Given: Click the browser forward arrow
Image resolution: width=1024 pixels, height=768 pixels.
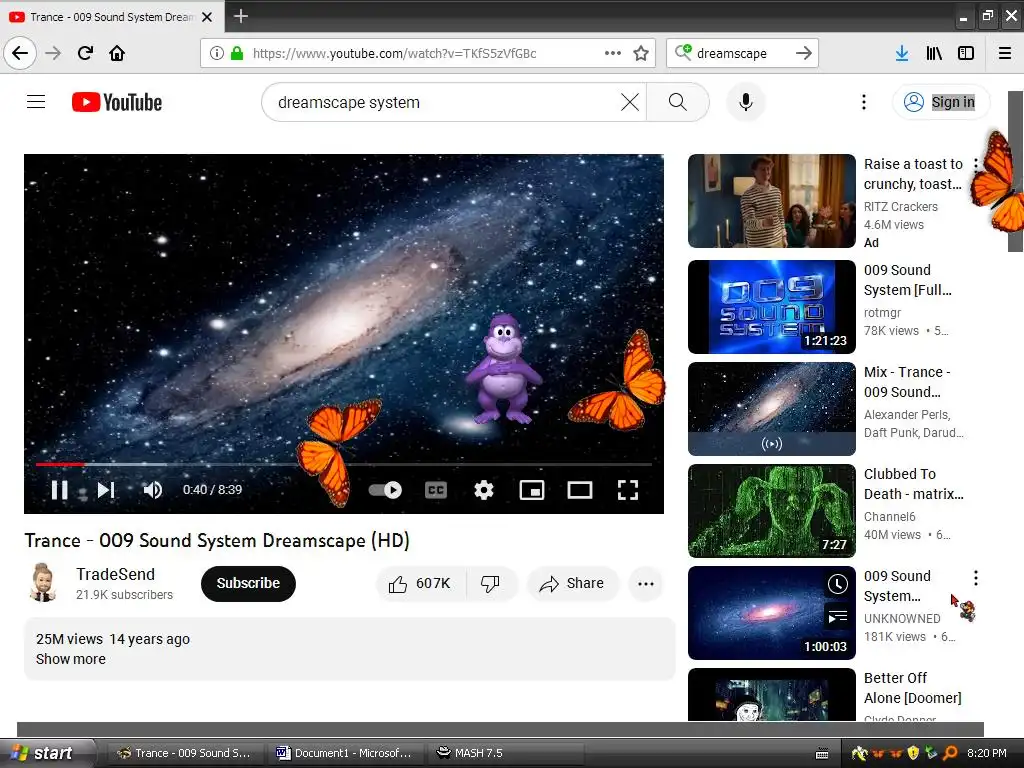Looking at the screenshot, I should [53, 53].
